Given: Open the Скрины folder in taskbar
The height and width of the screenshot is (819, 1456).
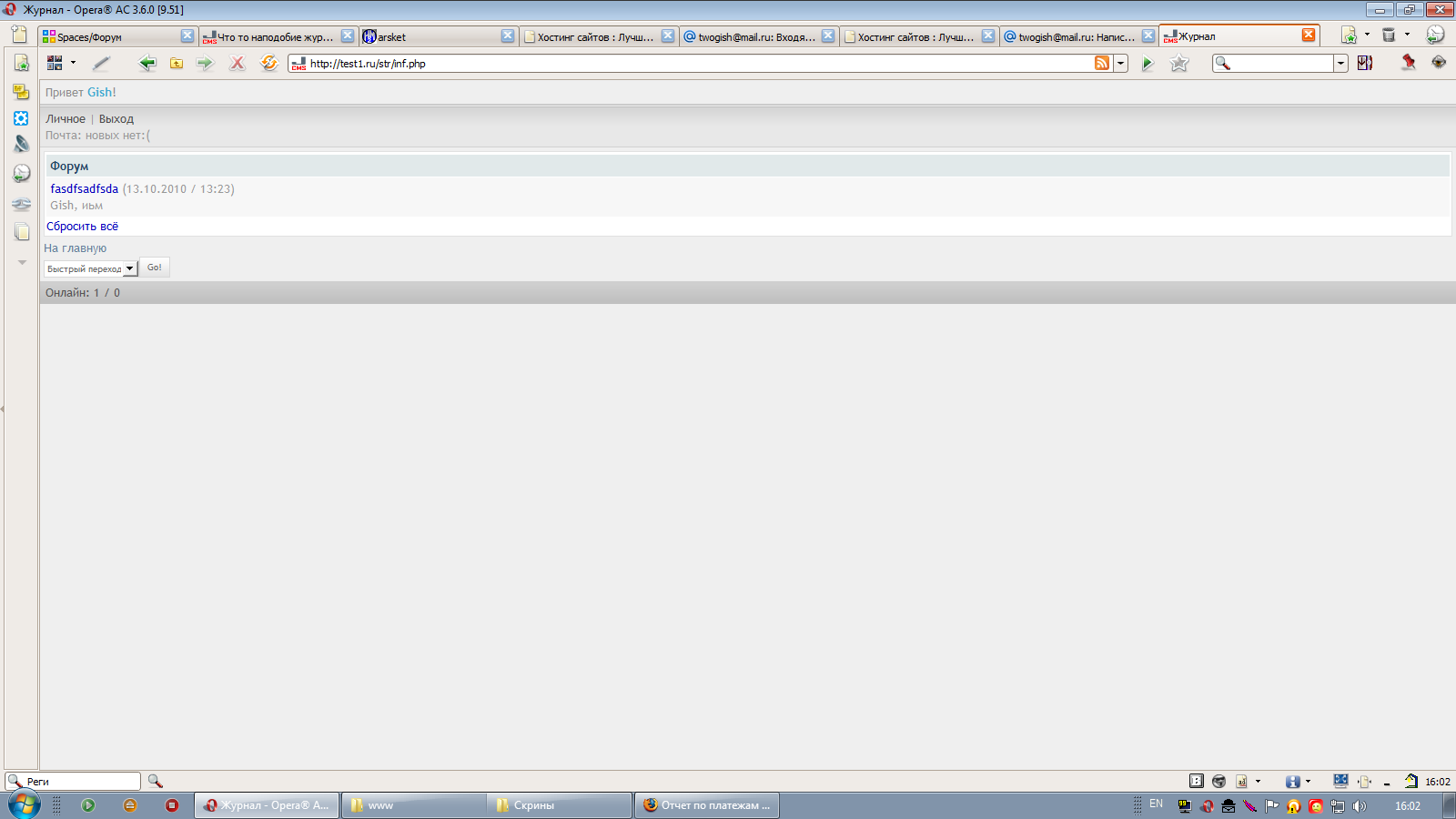Looking at the screenshot, I should 560,805.
